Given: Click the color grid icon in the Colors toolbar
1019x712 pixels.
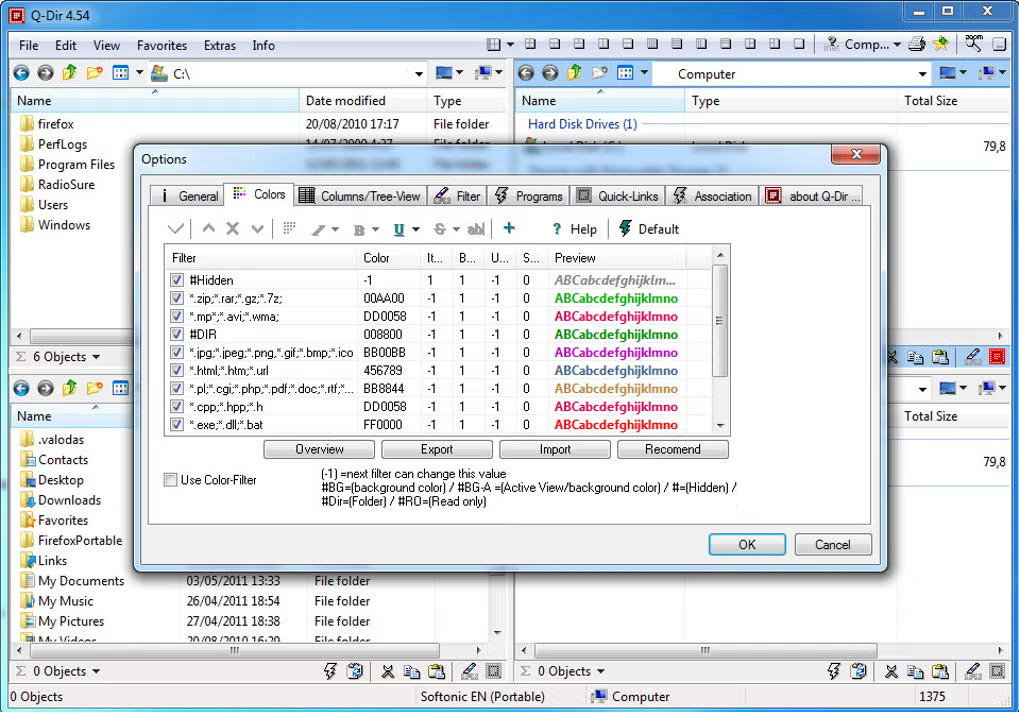Looking at the screenshot, I should (x=289, y=228).
